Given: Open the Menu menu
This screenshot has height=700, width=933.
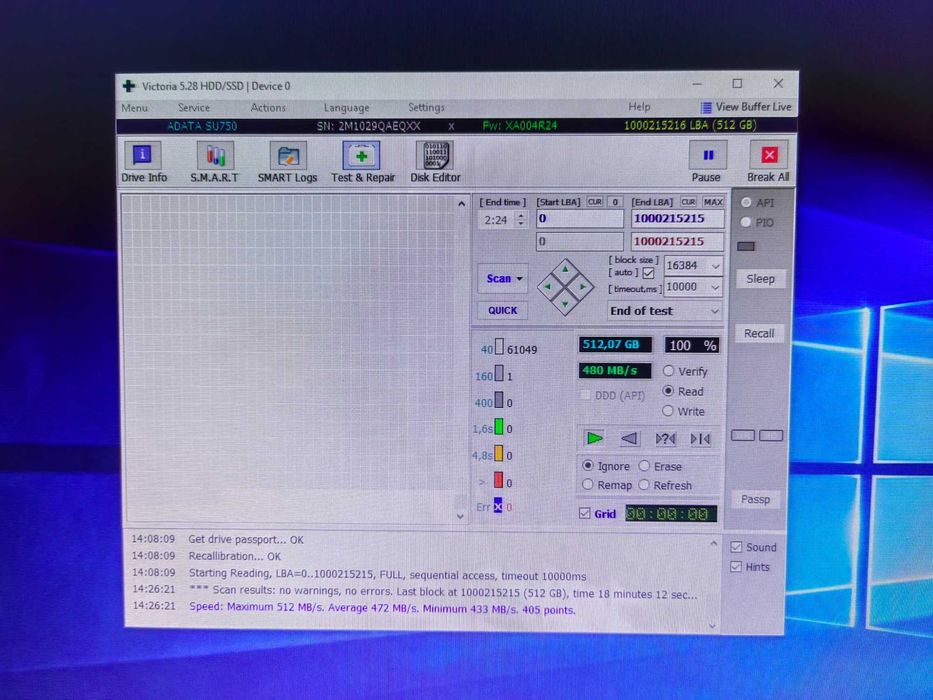Looking at the screenshot, I should tap(134, 108).
